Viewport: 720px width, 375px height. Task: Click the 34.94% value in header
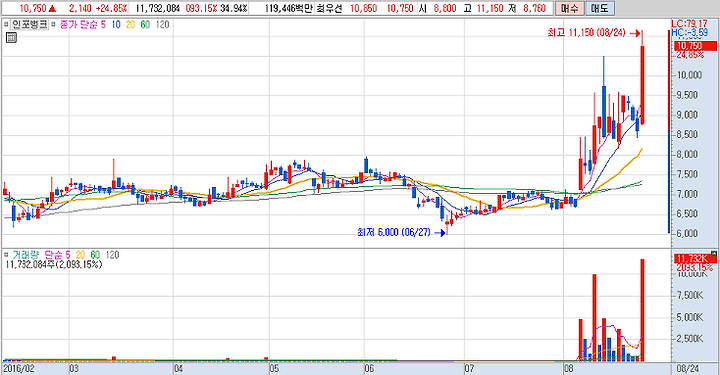[233, 8]
